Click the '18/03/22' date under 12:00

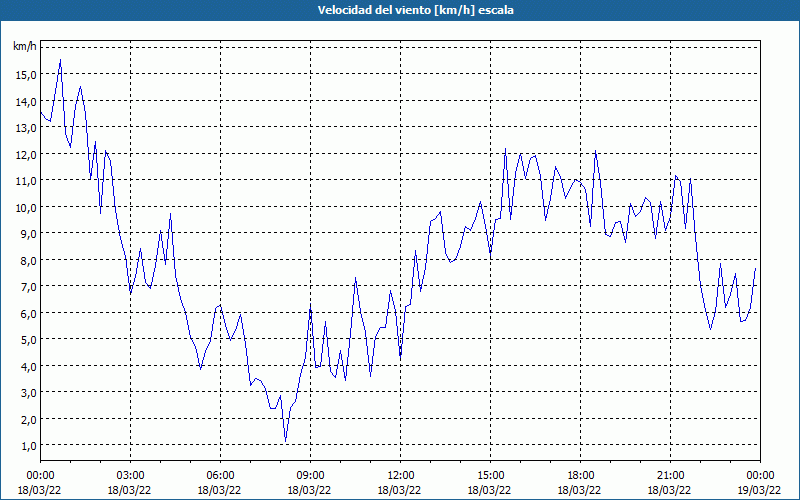(x=399, y=490)
